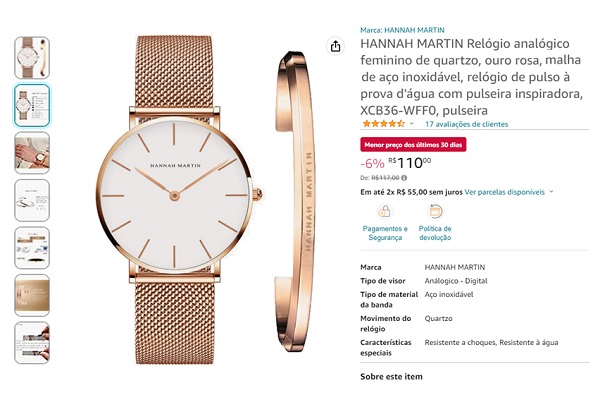Expand the star rating dropdown arrow
The height and width of the screenshot is (400, 600).
[412, 124]
